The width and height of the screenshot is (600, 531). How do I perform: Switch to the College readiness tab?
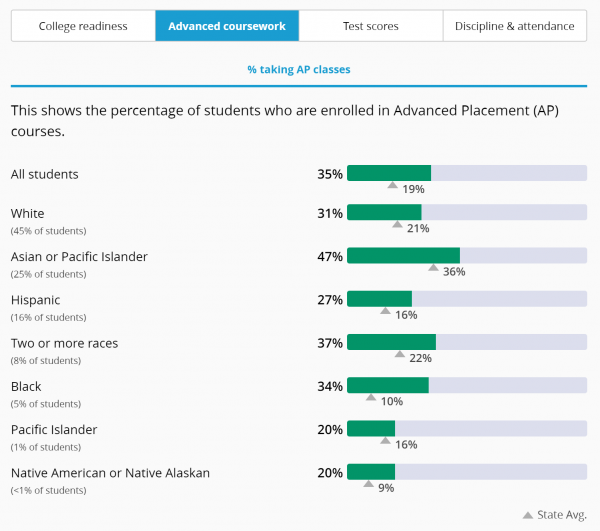pos(83,26)
